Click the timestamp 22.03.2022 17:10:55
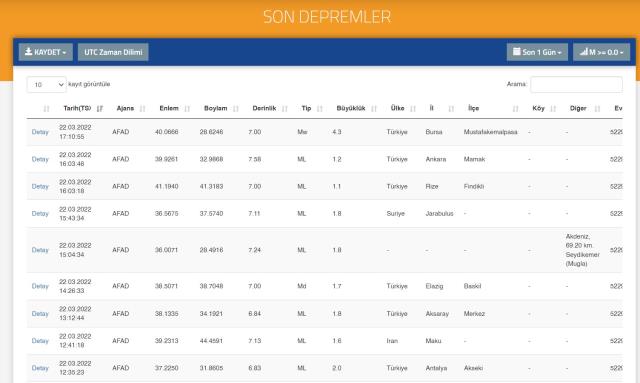 point(75,132)
